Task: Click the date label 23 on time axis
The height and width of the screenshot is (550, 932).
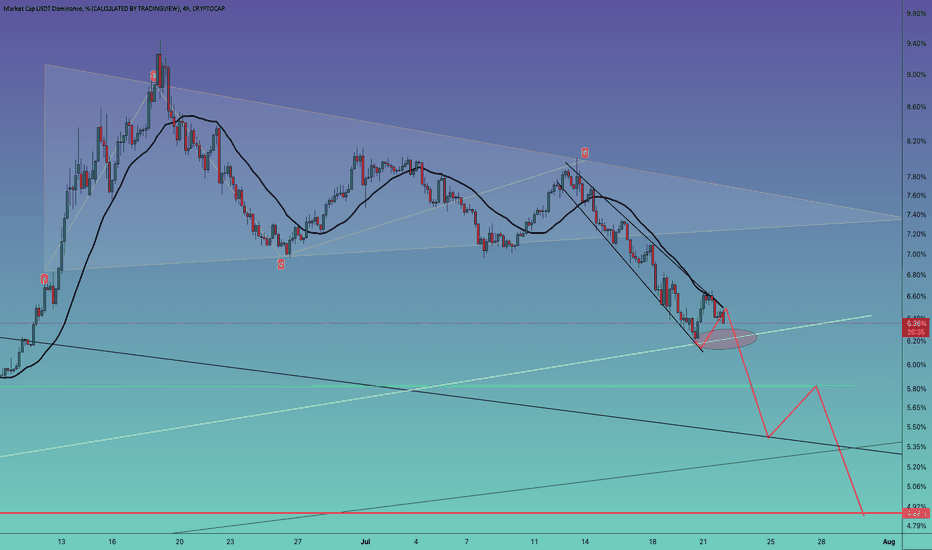Action: [x=230, y=542]
